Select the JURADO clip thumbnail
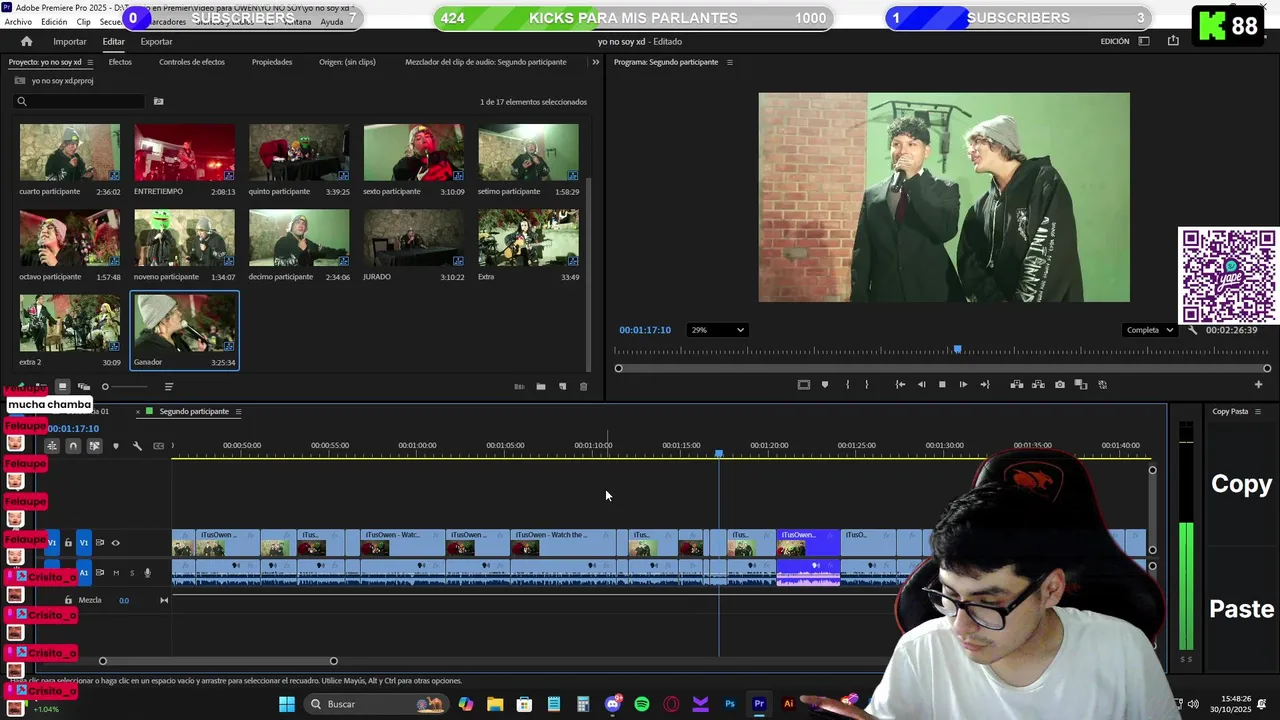Viewport: 1280px width, 720px height. [x=414, y=238]
